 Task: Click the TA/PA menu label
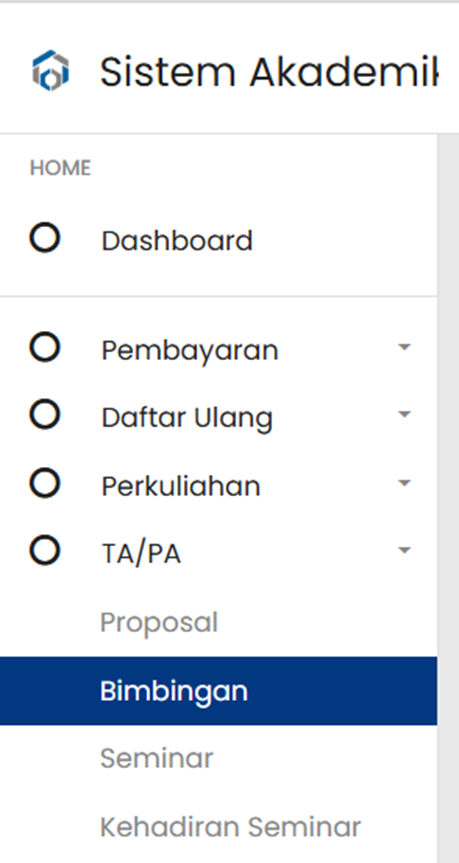[x=141, y=554]
